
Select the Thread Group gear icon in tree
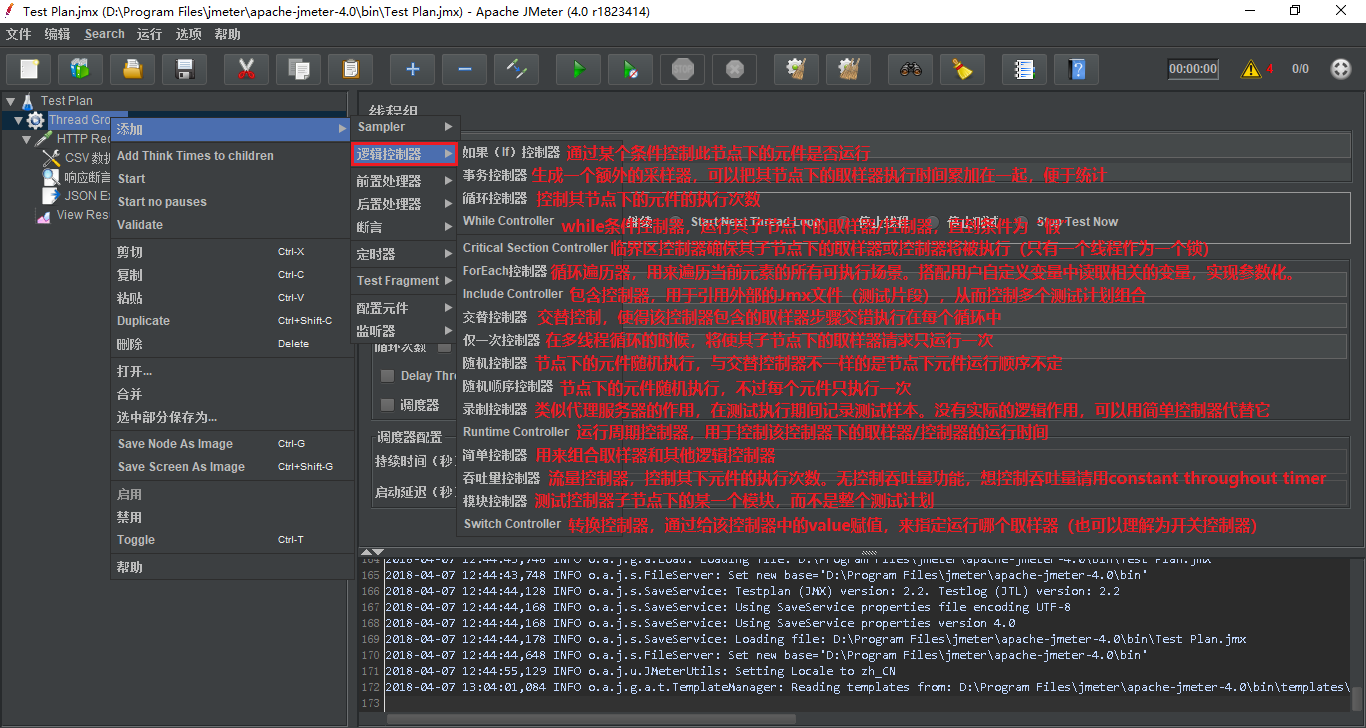click(35, 120)
